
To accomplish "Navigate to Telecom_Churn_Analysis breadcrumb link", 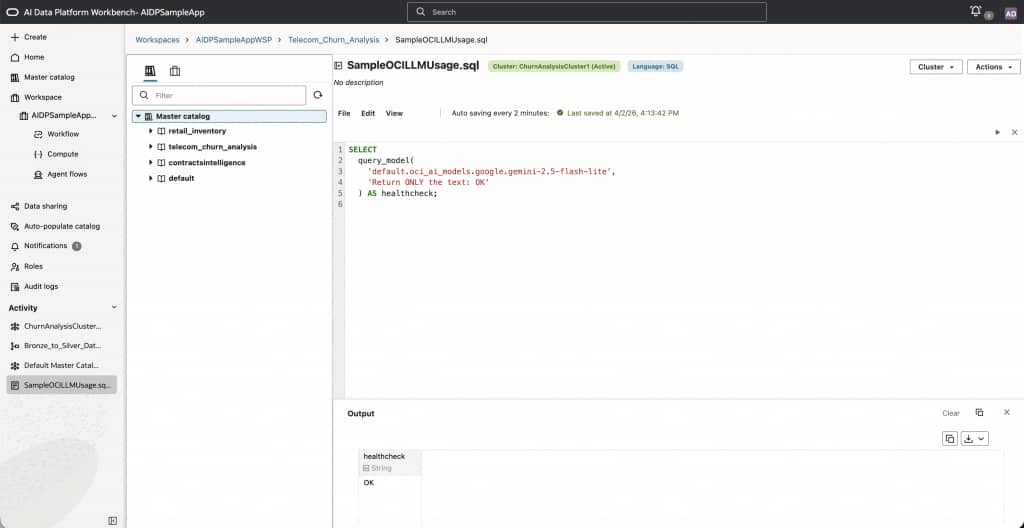I will pyautogui.click(x=334, y=40).
